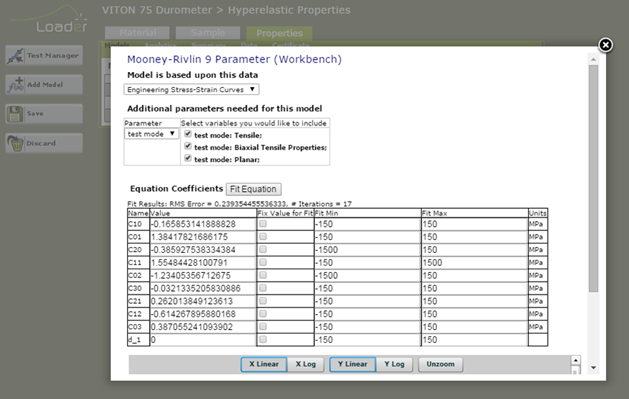The height and width of the screenshot is (399, 629).
Task: Click the C10 Fit Min field
Action: coord(367,224)
